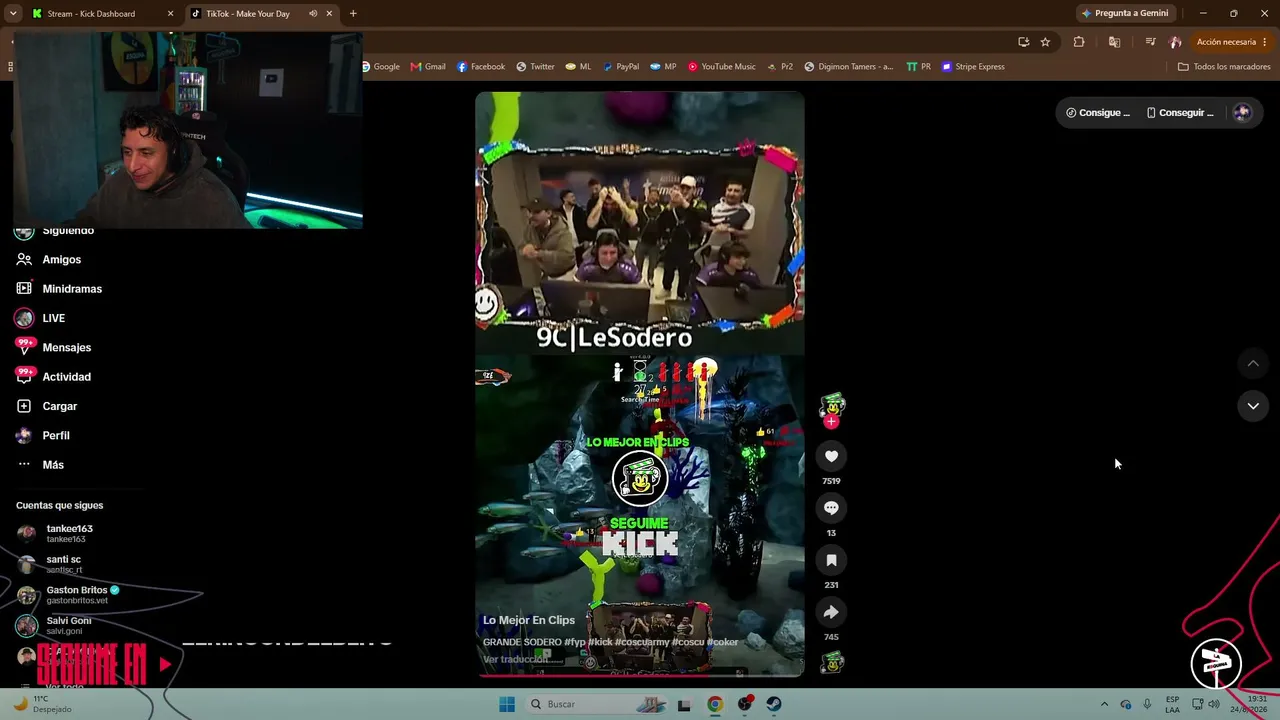Open the spinning sound disc of the video
The image size is (1280, 720).
coord(831,662)
